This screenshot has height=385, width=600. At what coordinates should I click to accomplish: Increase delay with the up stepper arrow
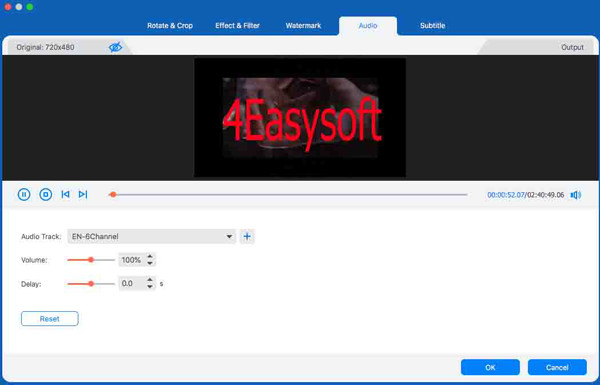point(150,280)
